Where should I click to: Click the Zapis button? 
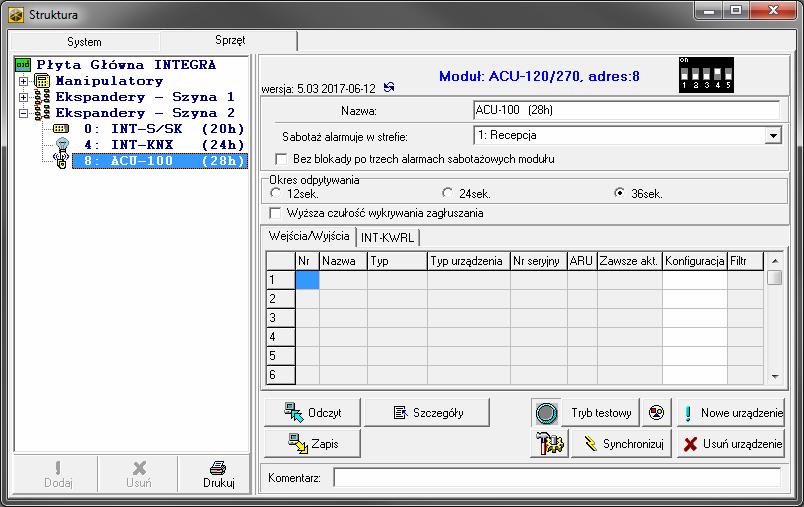tap(312, 443)
